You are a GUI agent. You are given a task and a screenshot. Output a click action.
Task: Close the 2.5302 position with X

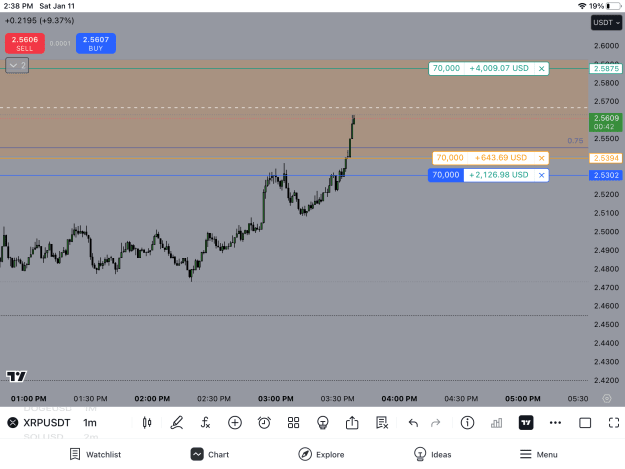tap(541, 175)
